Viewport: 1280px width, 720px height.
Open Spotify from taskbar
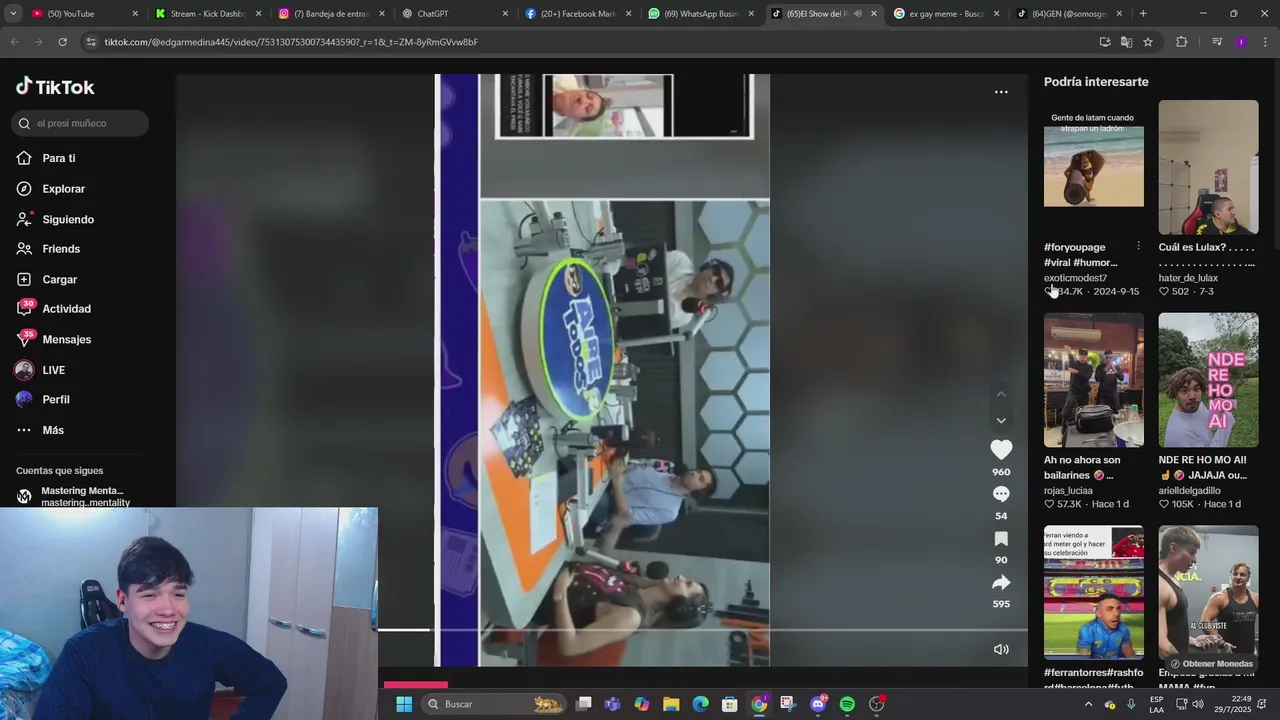click(x=847, y=704)
